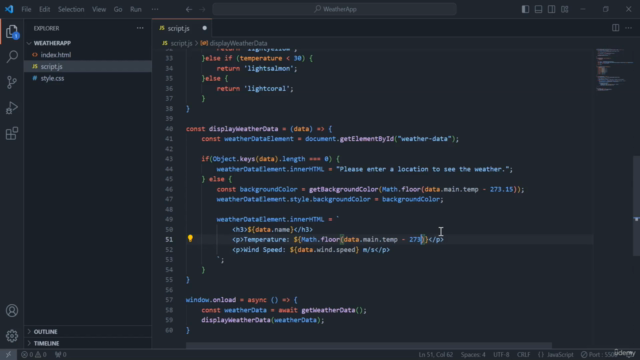Image resolution: width=640 pixels, height=360 pixels.
Task: Open the Extensions view
Action: click(x=12, y=133)
